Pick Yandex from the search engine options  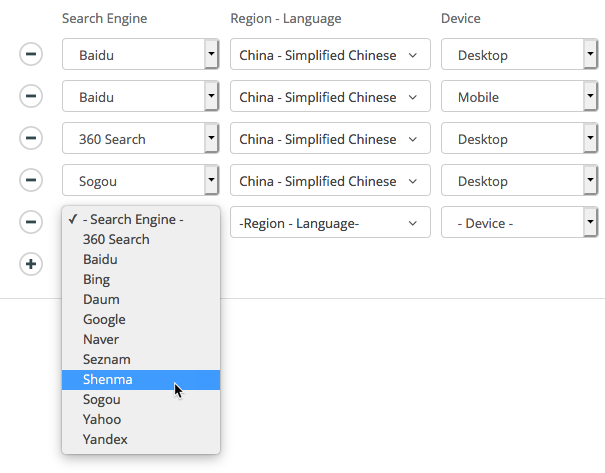[x=105, y=439]
